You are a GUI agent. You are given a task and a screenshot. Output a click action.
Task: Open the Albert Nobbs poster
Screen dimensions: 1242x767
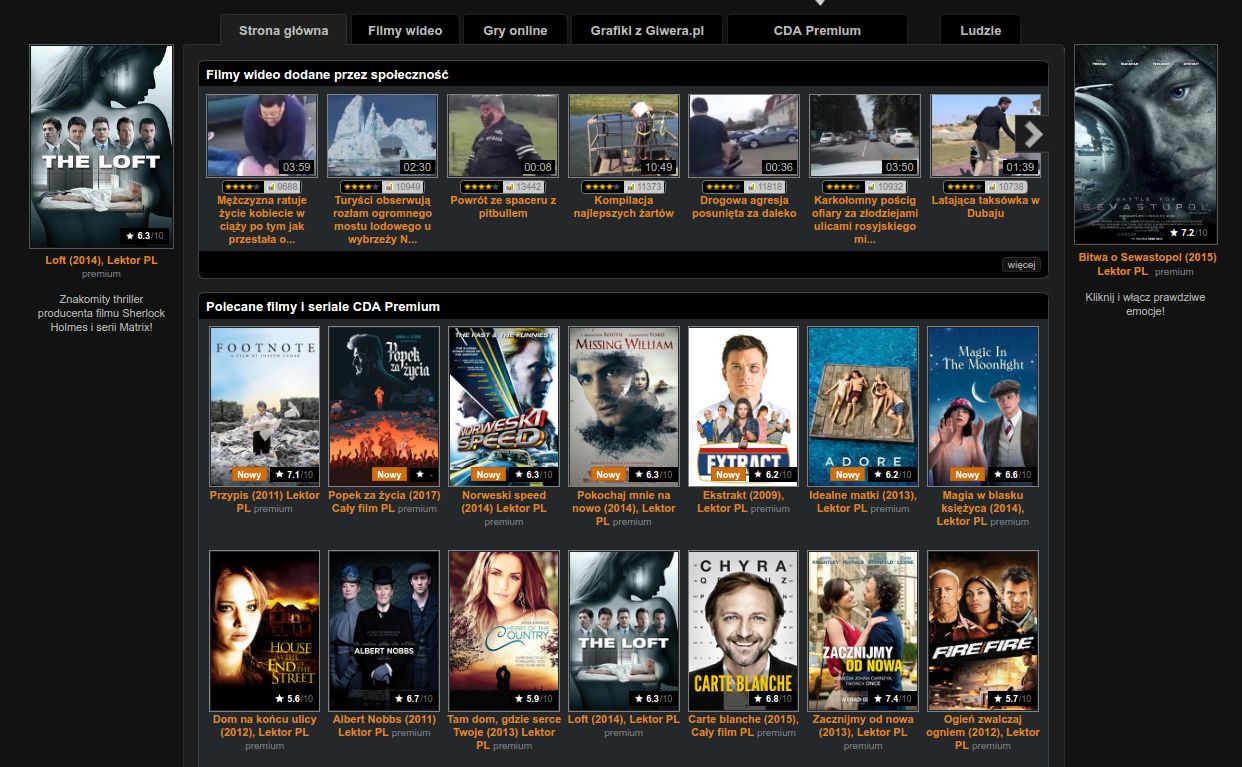coord(384,630)
